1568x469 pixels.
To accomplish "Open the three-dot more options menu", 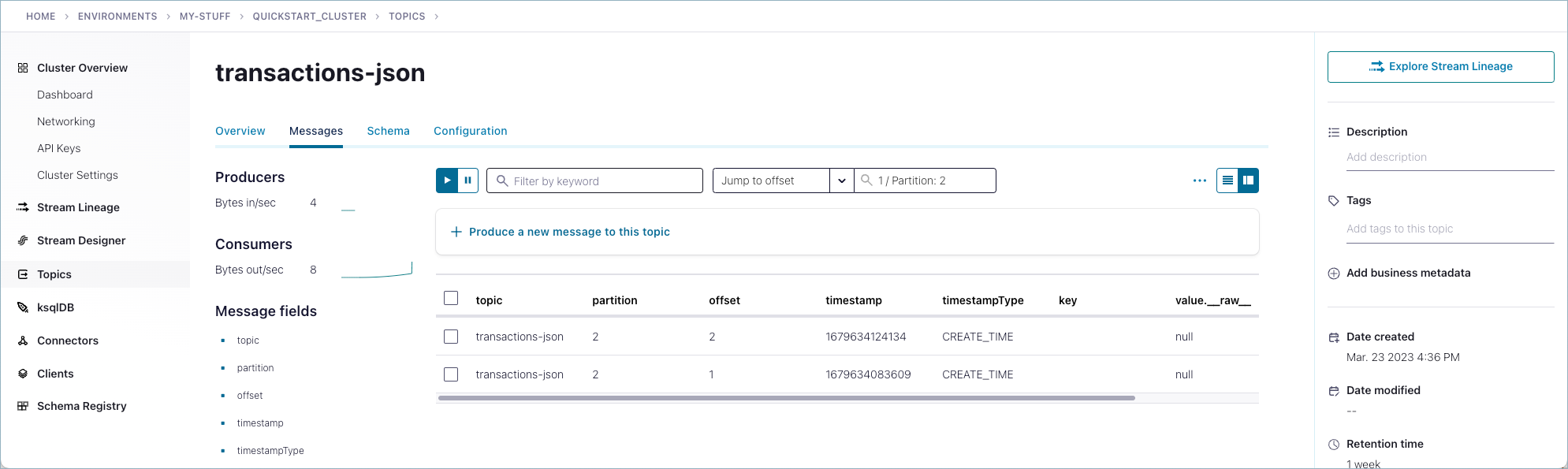I will point(1199,181).
